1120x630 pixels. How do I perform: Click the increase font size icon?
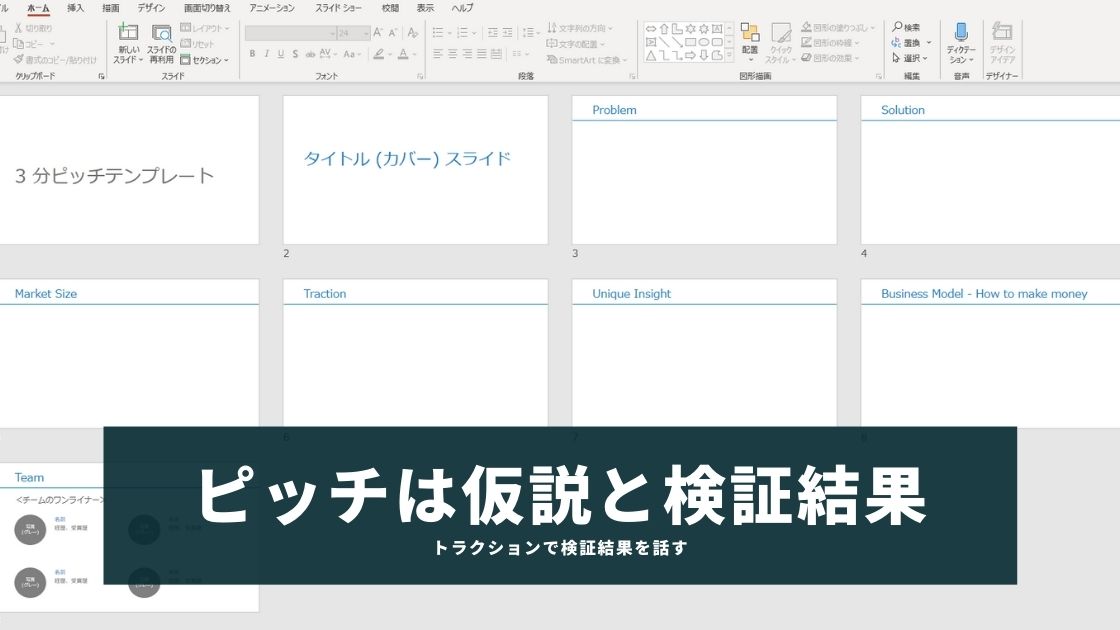click(378, 32)
